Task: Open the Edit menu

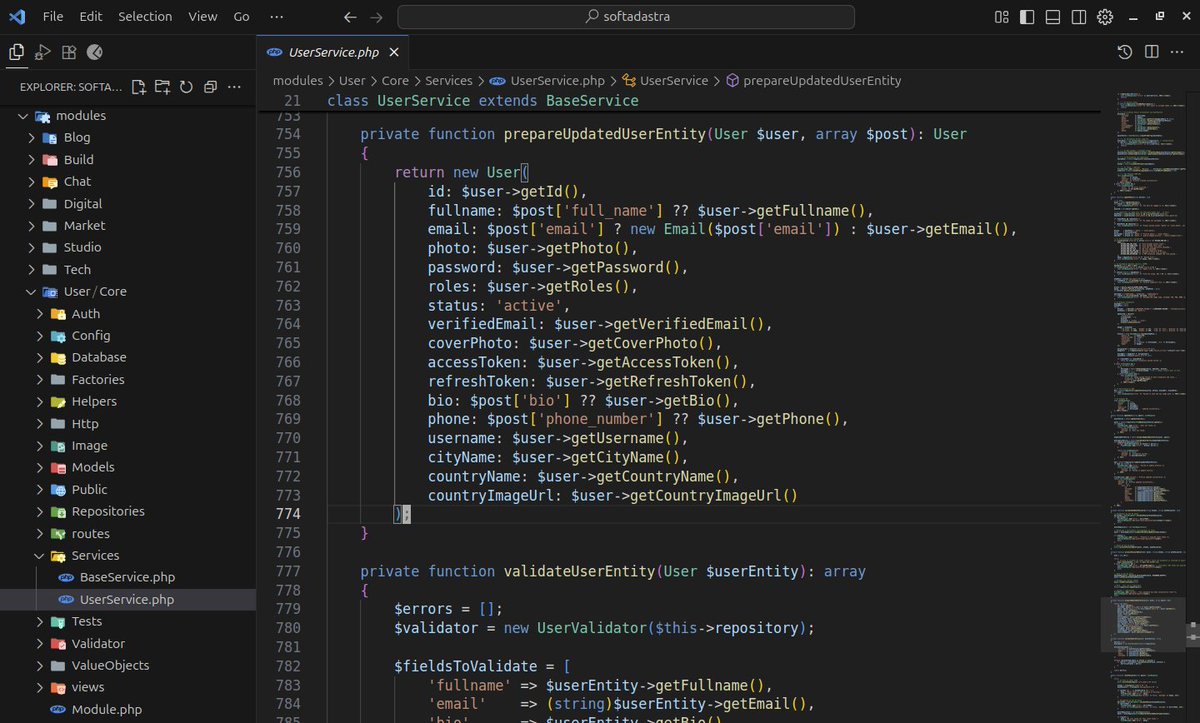Action: click(x=91, y=17)
